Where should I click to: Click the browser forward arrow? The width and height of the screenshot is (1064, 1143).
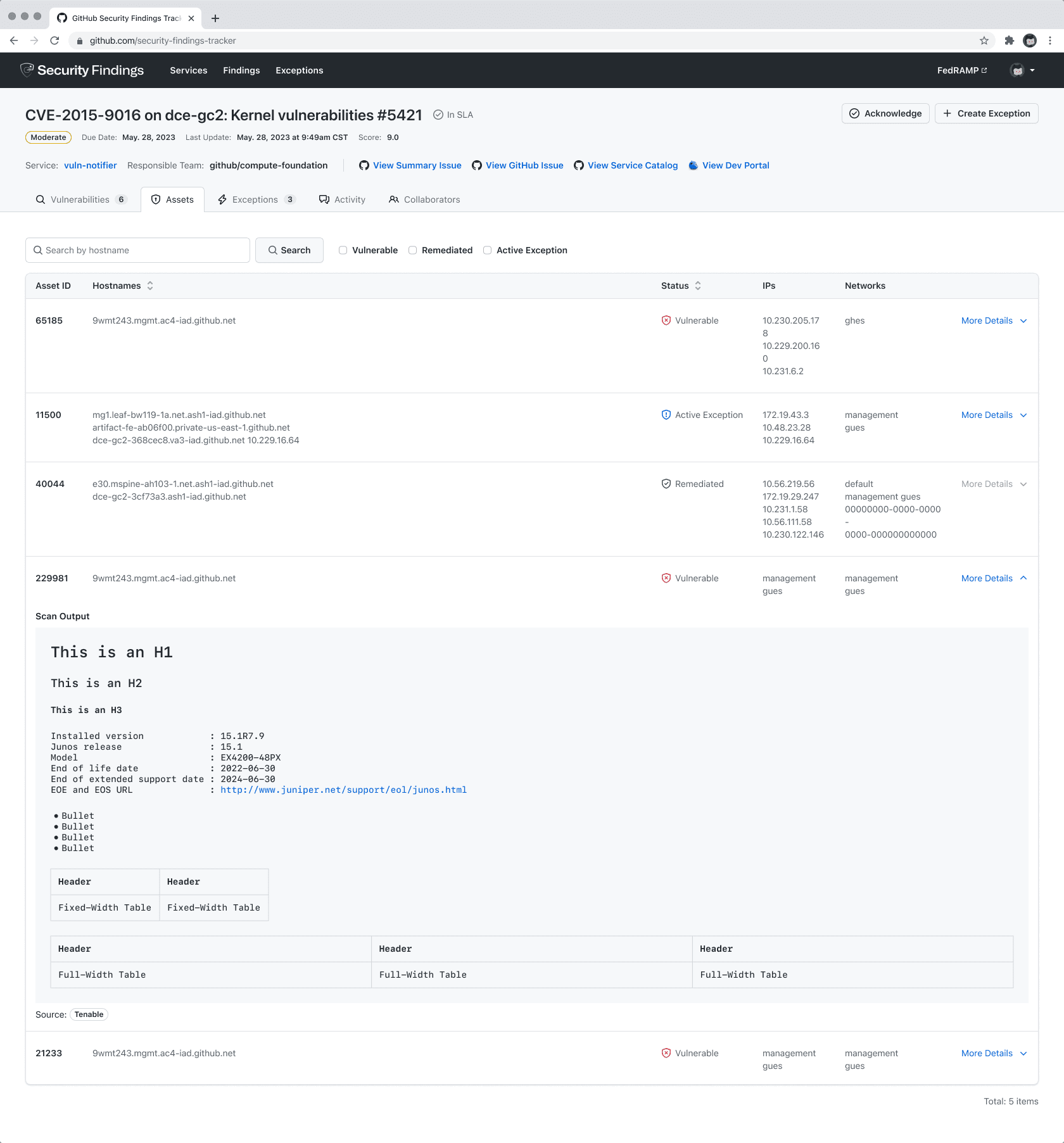tap(34, 41)
